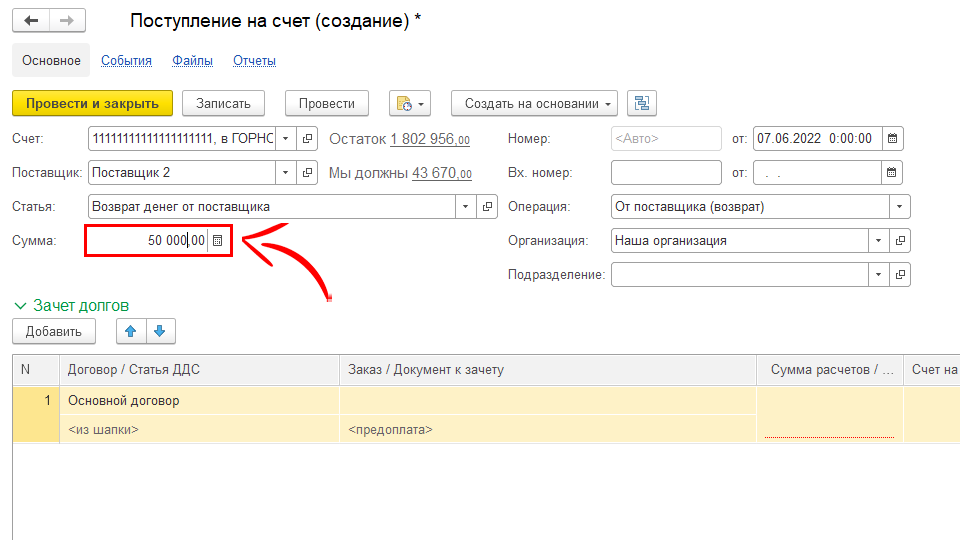Click the Вх. номер input field

click(x=665, y=173)
